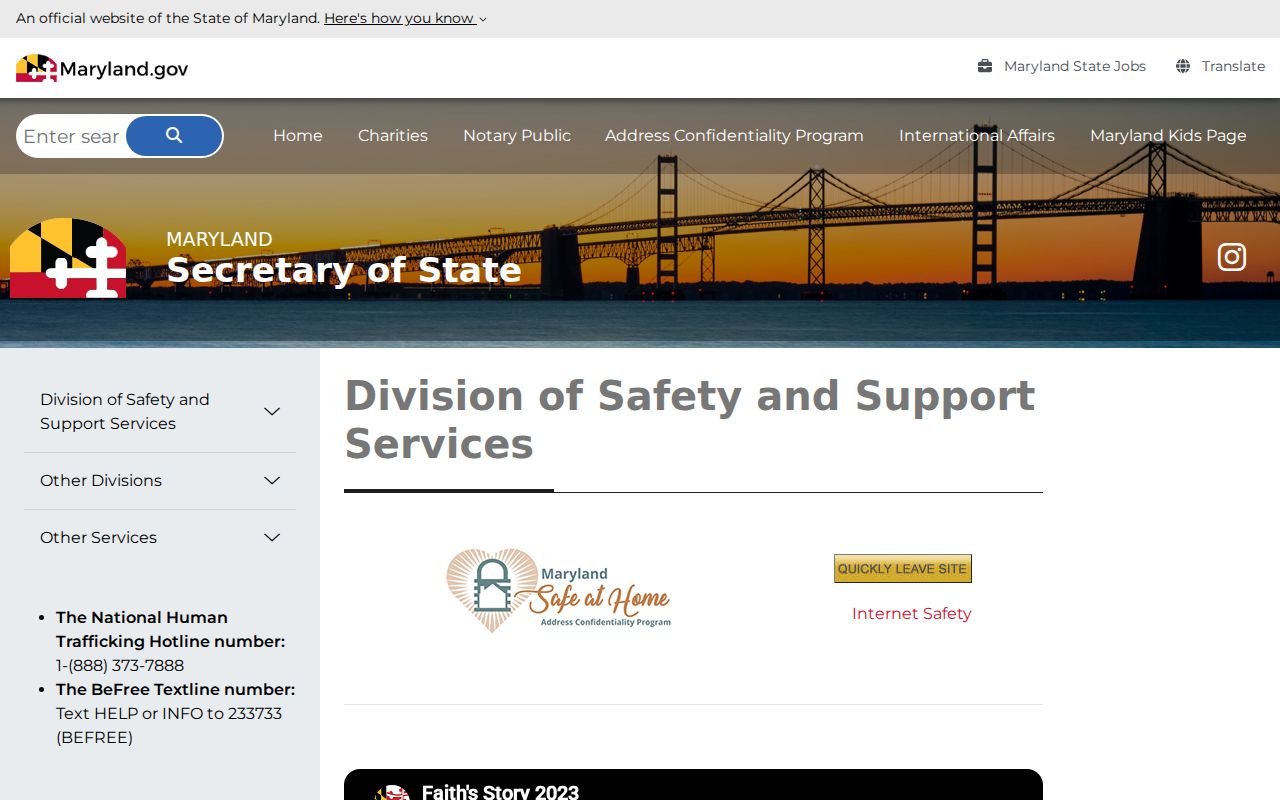Click the Translate link
The image size is (1280, 800).
point(1234,66)
